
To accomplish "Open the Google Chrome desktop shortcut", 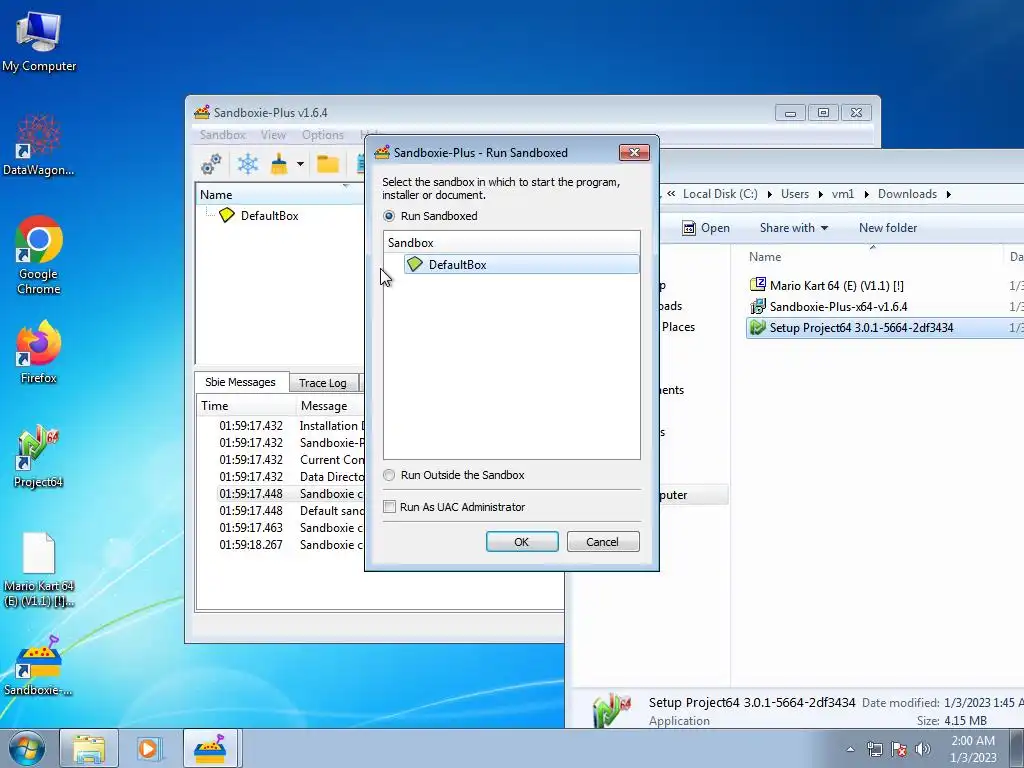I will (39, 255).
